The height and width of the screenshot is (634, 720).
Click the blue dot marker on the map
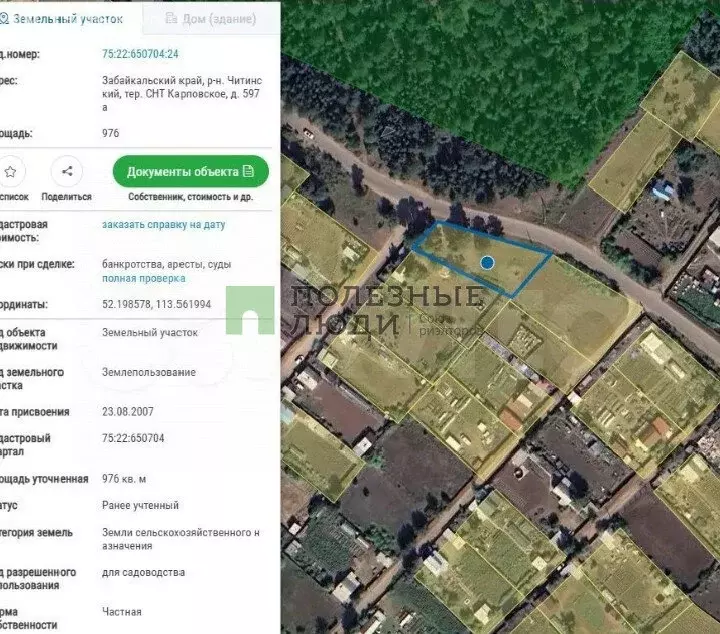click(x=487, y=262)
